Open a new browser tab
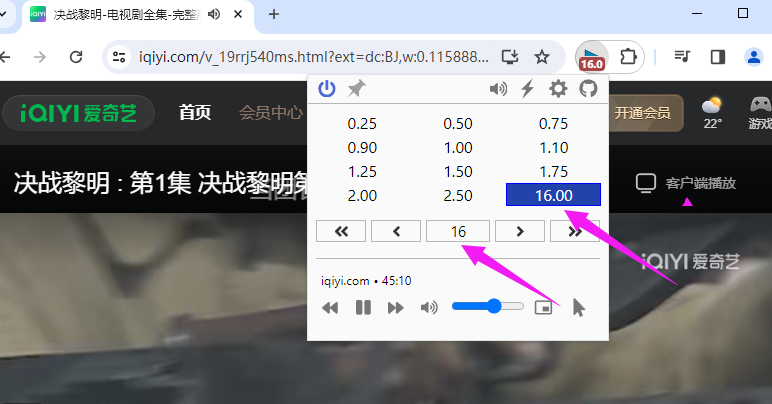The width and height of the screenshot is (772, 404). click(x=274, y=14)
